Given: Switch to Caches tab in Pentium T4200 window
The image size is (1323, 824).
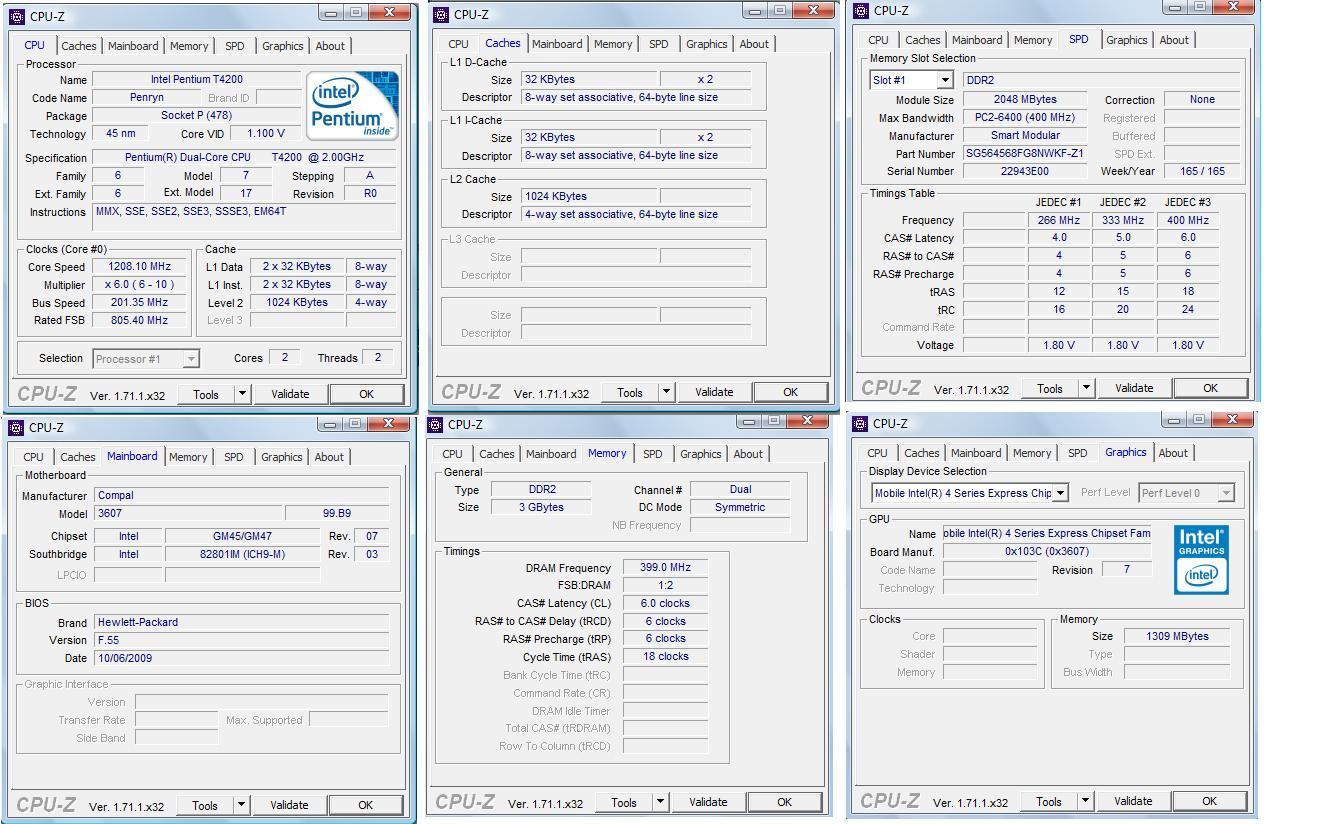Looking at the screenshot, I should click(78, 46).
